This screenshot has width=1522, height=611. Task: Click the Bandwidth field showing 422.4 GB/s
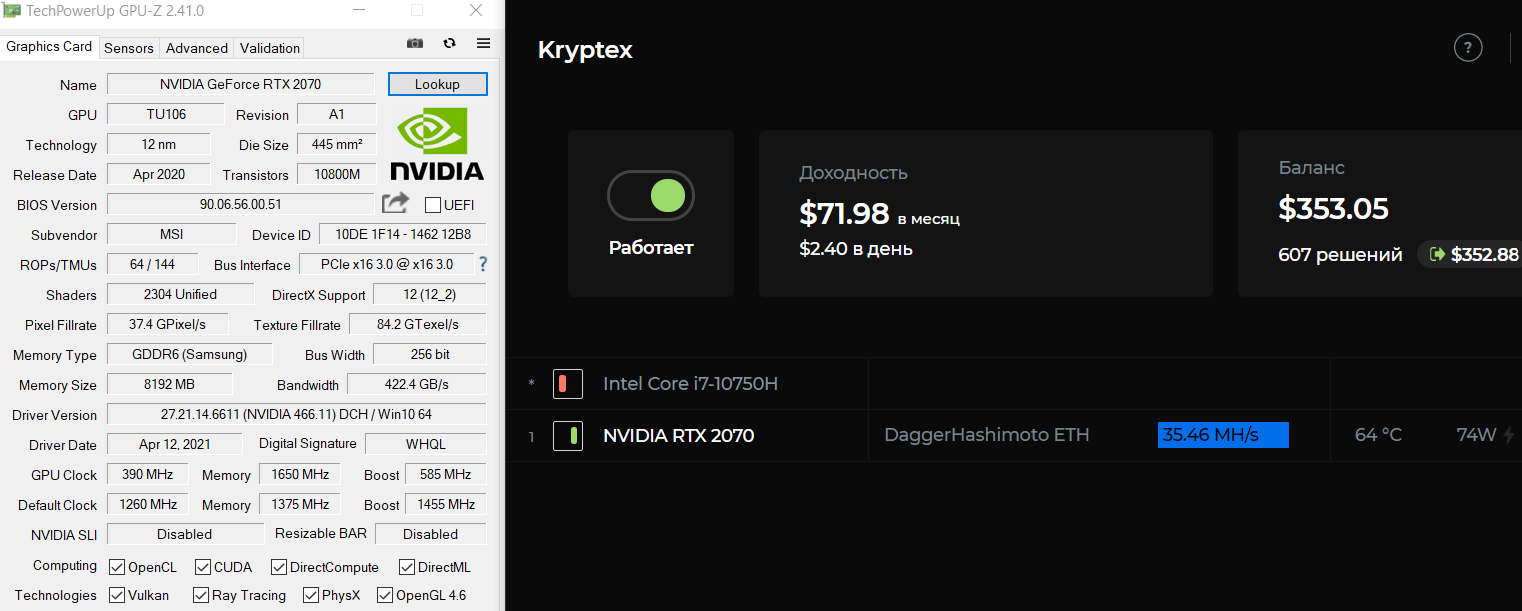417,384
